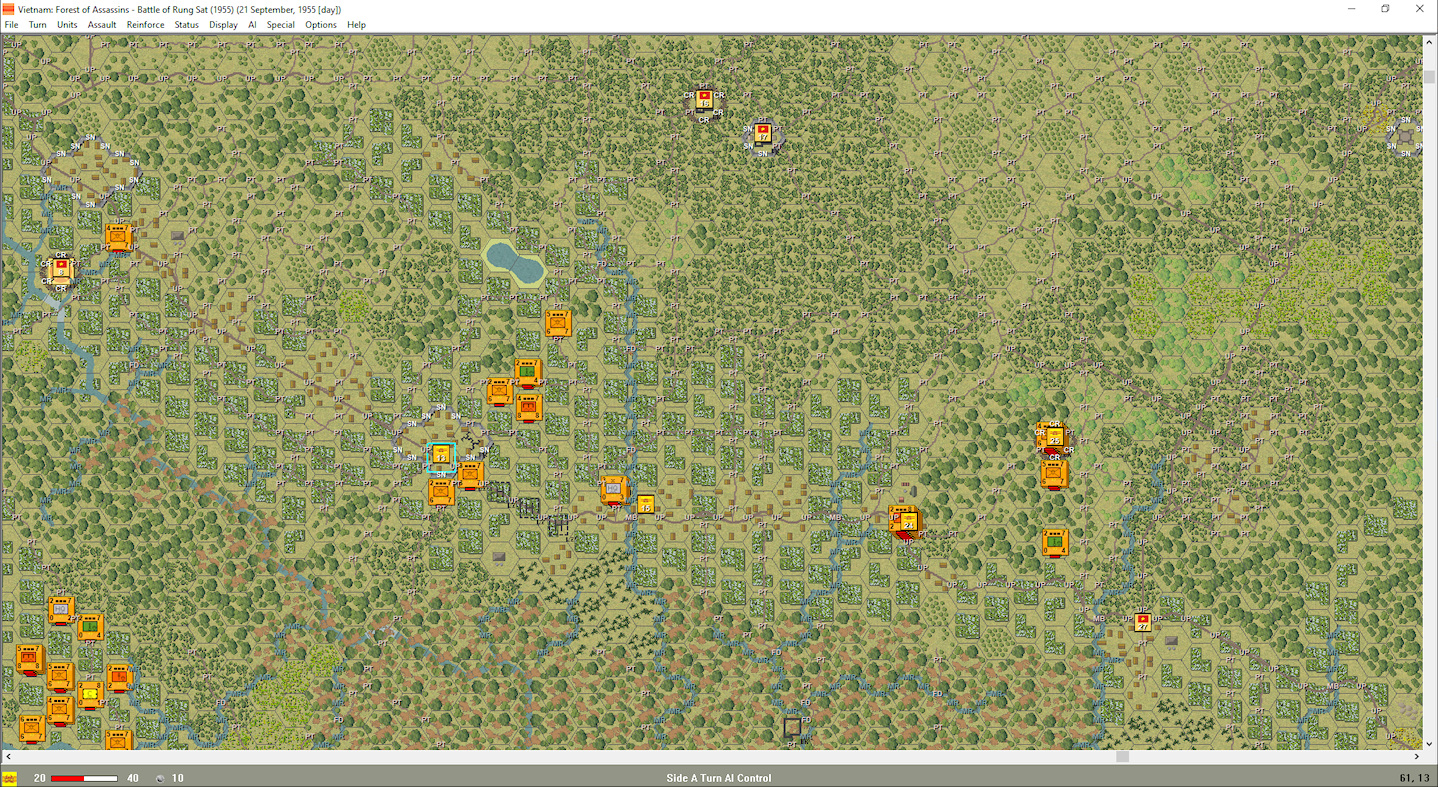
Task: Select the highlighted objective marker numbered 13
Action: (x=441, y=456)
